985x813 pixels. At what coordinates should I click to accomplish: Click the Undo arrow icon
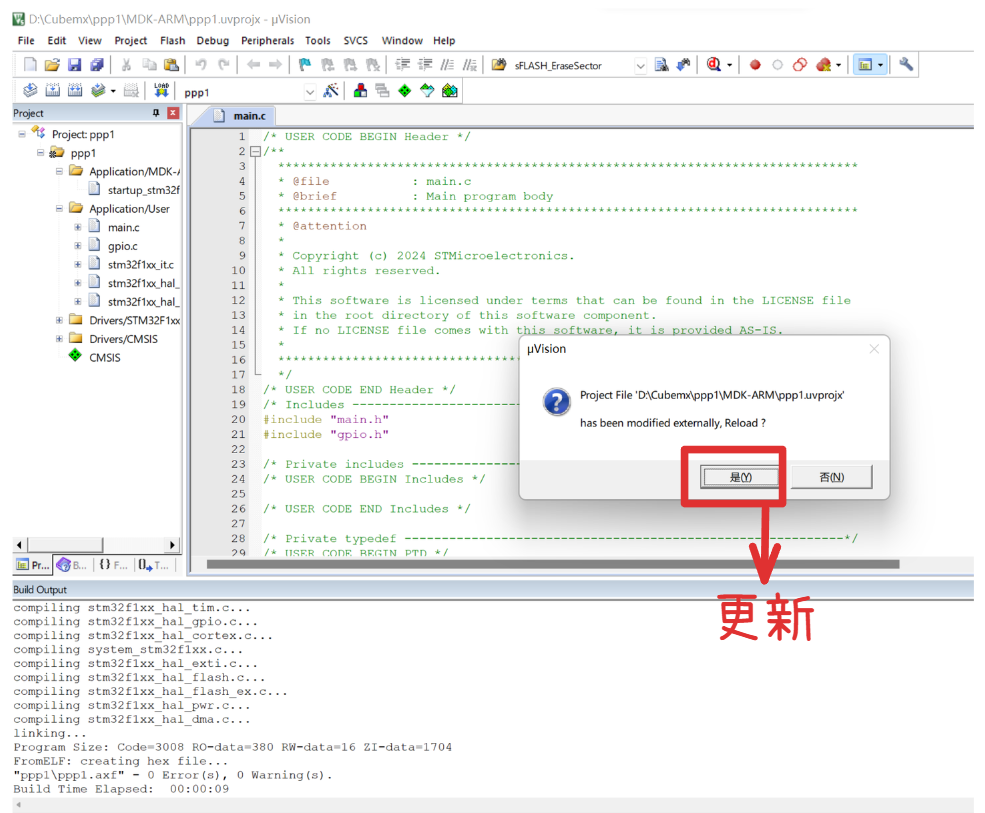200,65
